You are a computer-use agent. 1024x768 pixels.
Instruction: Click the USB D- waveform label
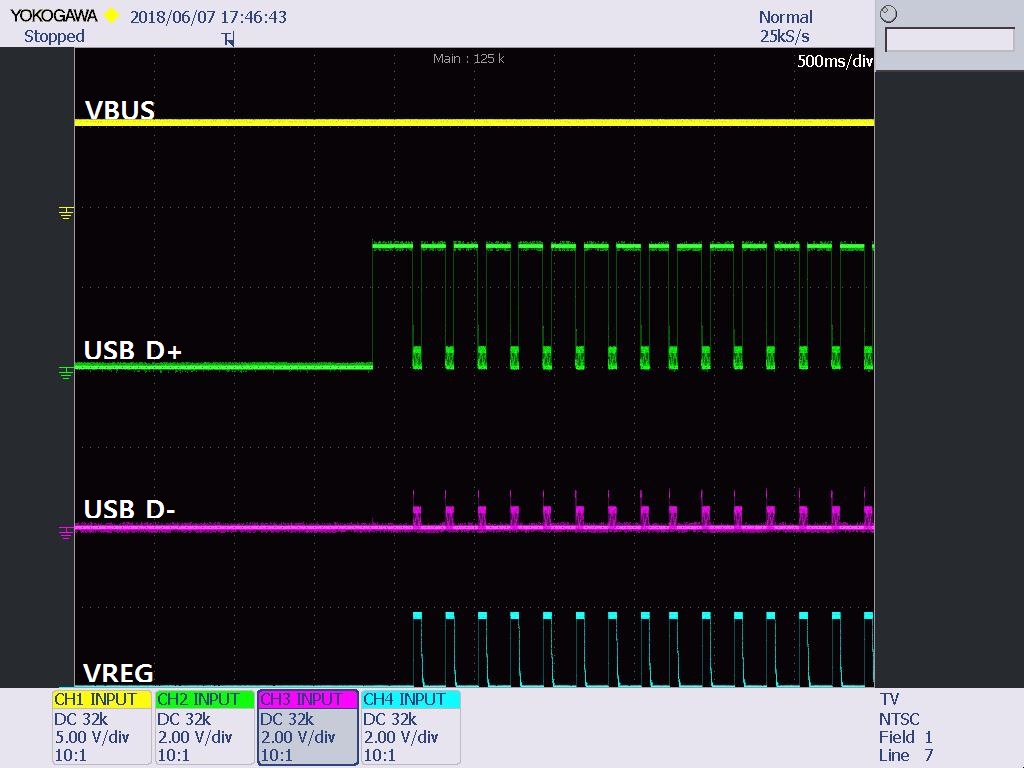click(x=129, y=509)
